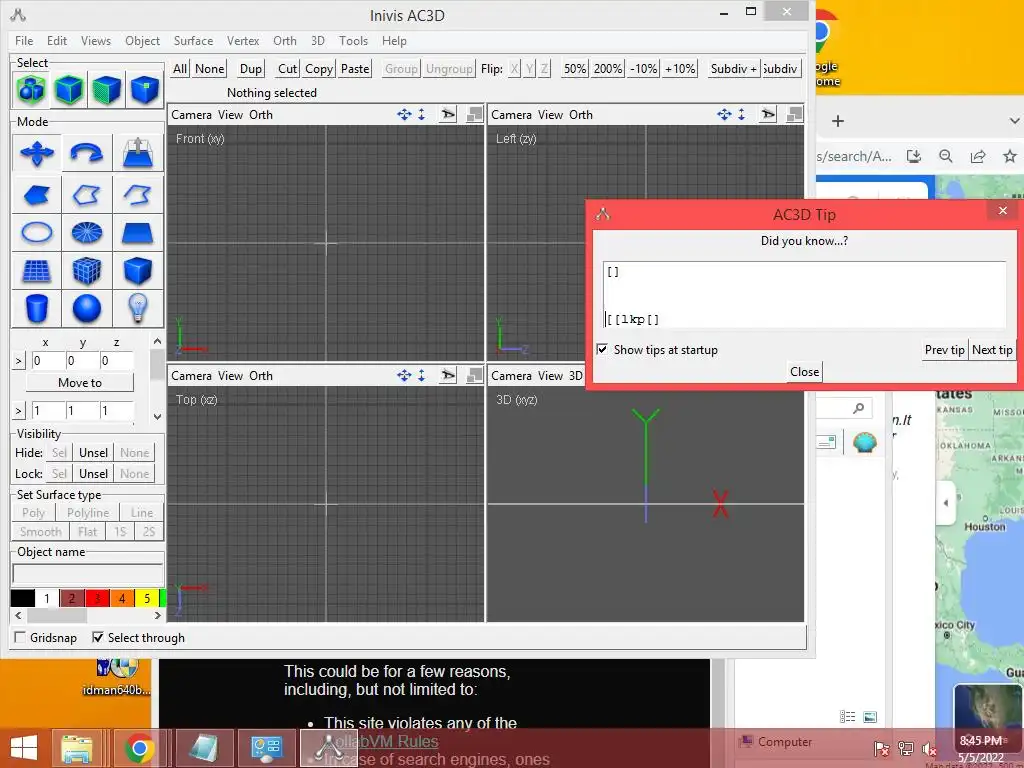Uncheck Show tips at startup
1024x768 pixels.
pyautogui.click(x=602, y=349)
